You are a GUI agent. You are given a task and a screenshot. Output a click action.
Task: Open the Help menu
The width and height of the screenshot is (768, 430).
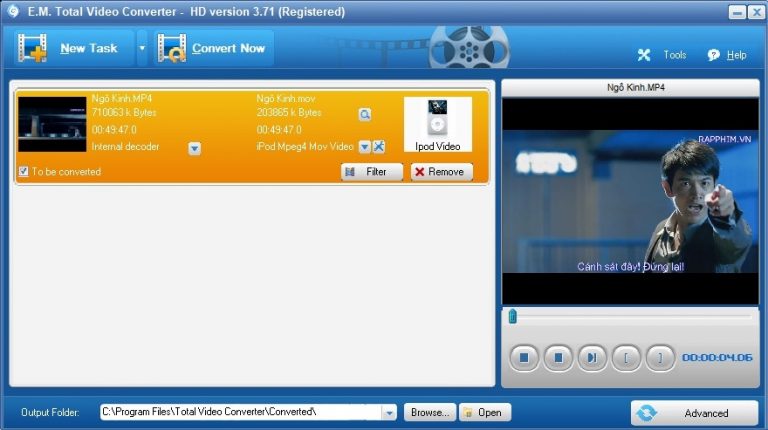point(727,55)
